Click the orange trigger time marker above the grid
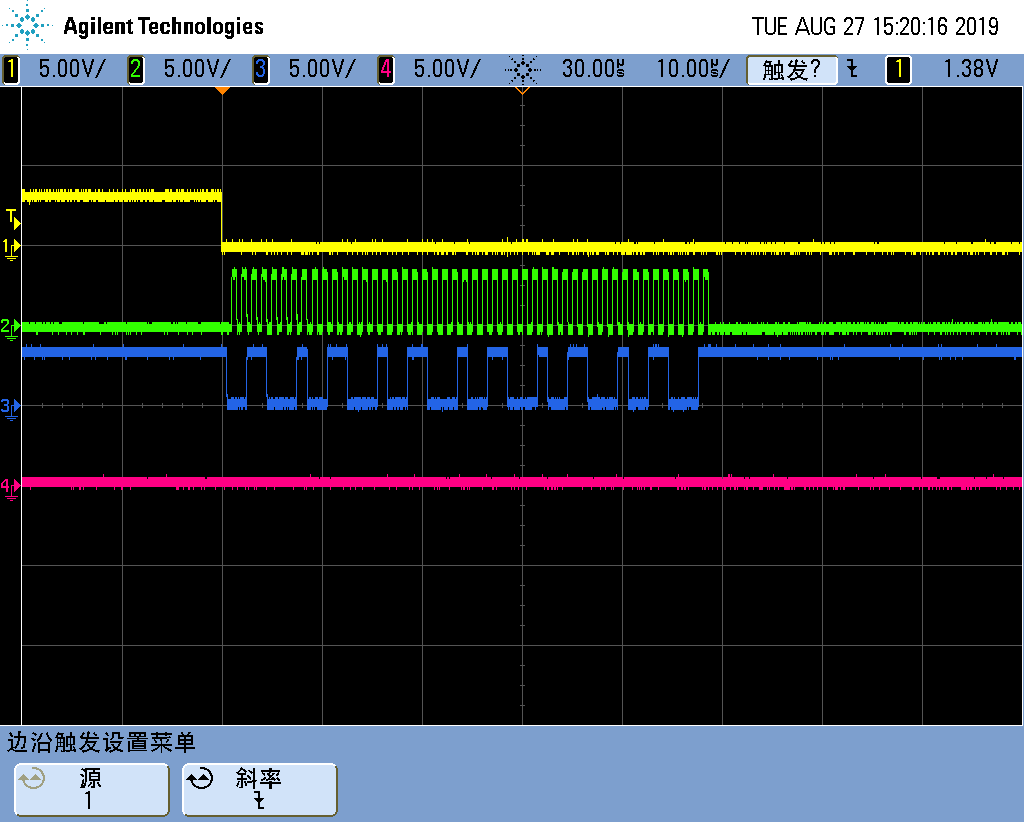Viewport: 1024px width, 822px height. pos(222,90)
